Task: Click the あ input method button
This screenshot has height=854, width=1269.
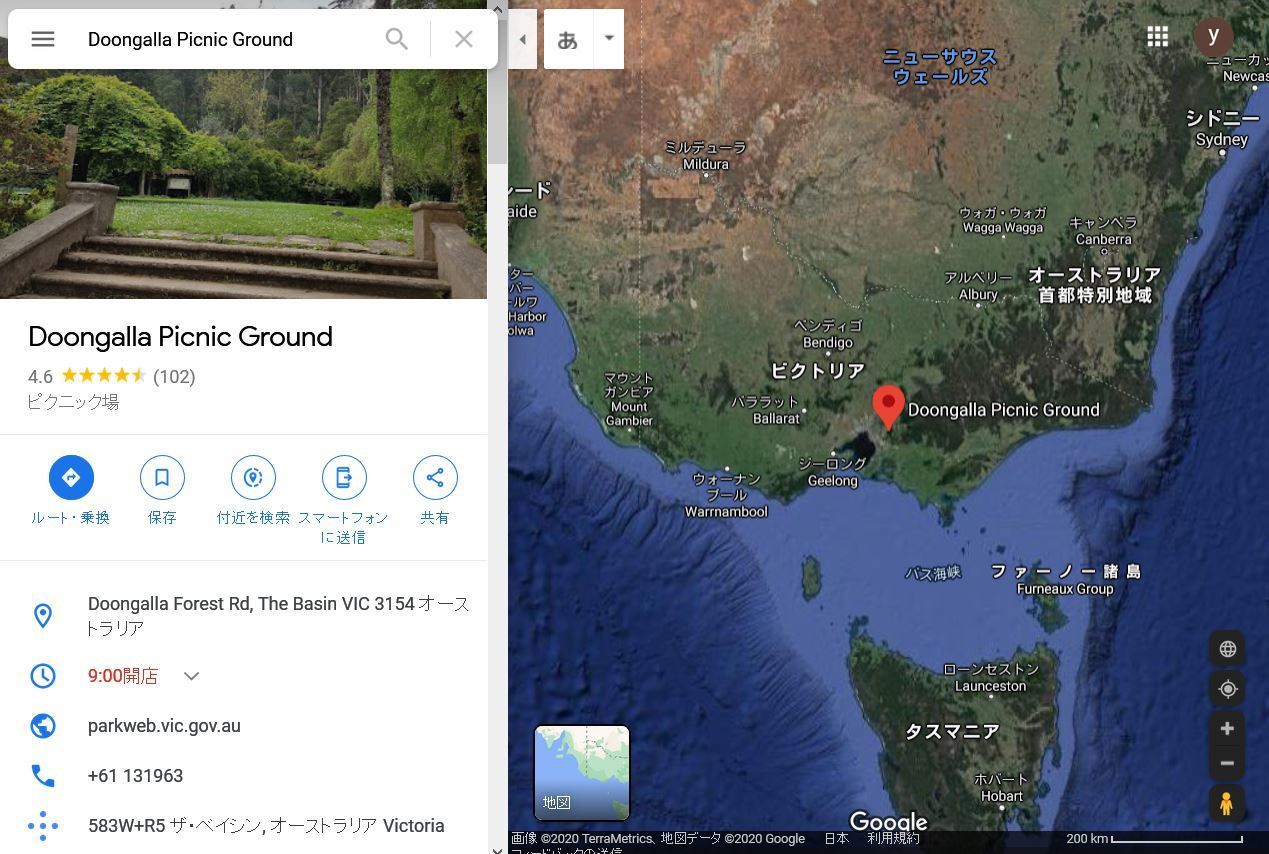Action: tap(568, 39)
